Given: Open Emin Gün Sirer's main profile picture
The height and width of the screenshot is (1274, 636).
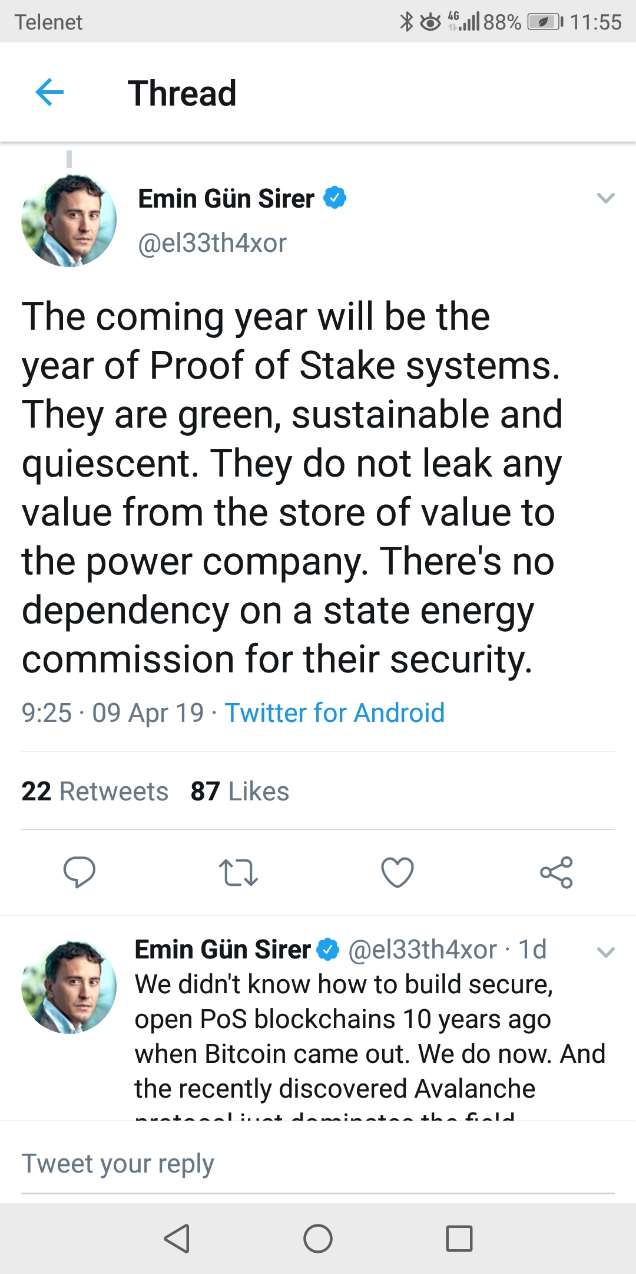Looking at the screenshot, I should pyautogui.click(x=69, y=221).
